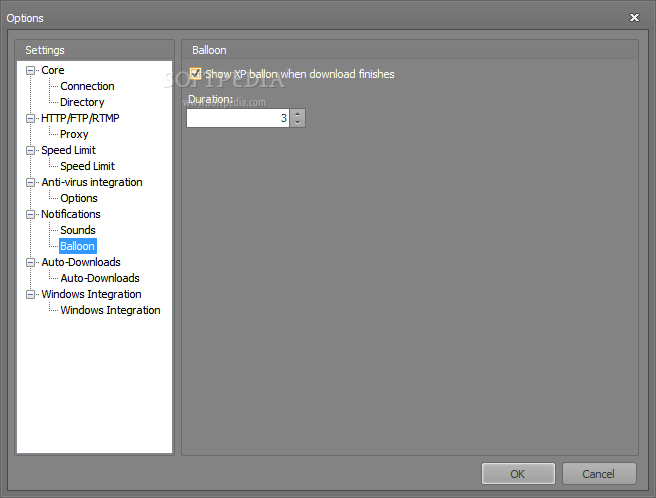Collapse the top-level Windows Integration node
Viewport: 656px width, 498px height.
click(30, 294)
